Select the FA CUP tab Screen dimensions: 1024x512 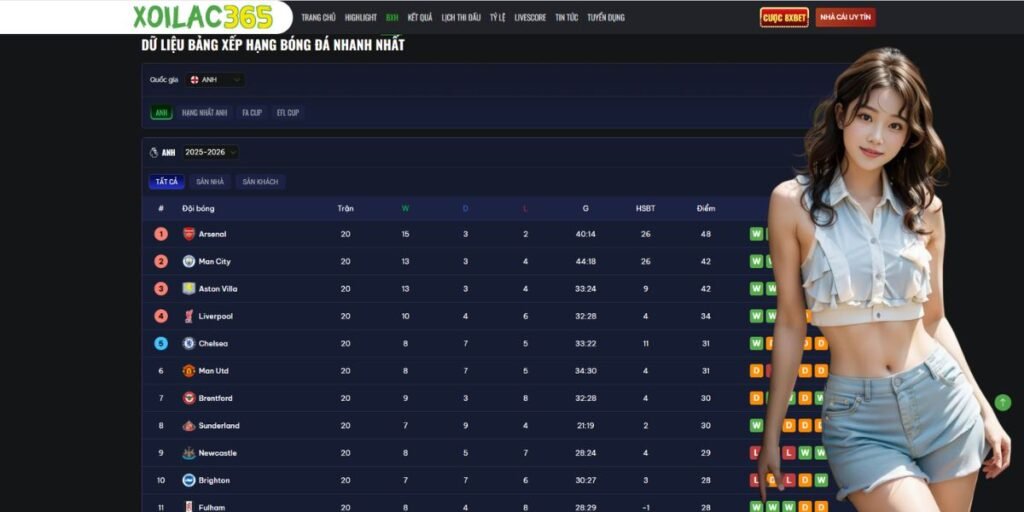252,113
